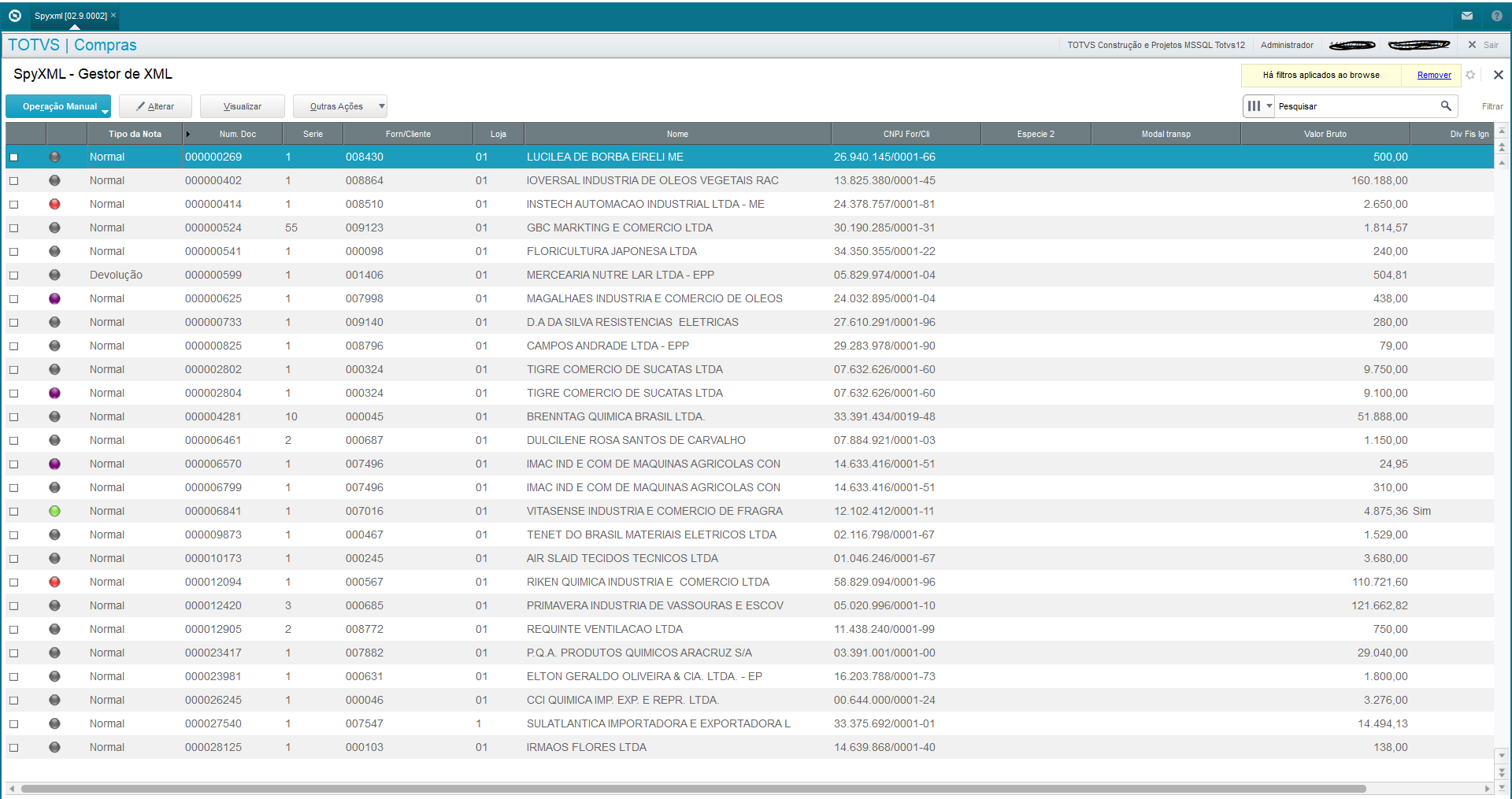1512x799 pixels.
Task: Click the mail envelope icon
Action: click(1466, 16)
